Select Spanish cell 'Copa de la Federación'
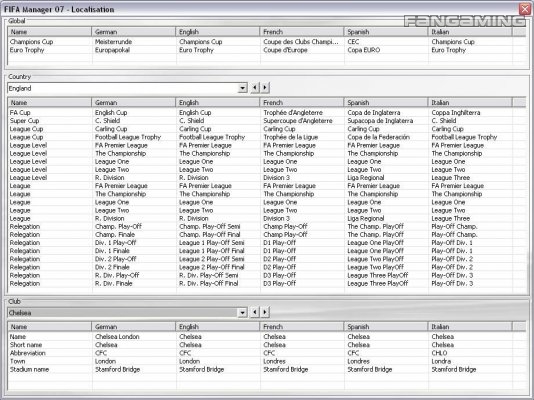The height and width of the screenshot is (400, 534). pos(379,137)
